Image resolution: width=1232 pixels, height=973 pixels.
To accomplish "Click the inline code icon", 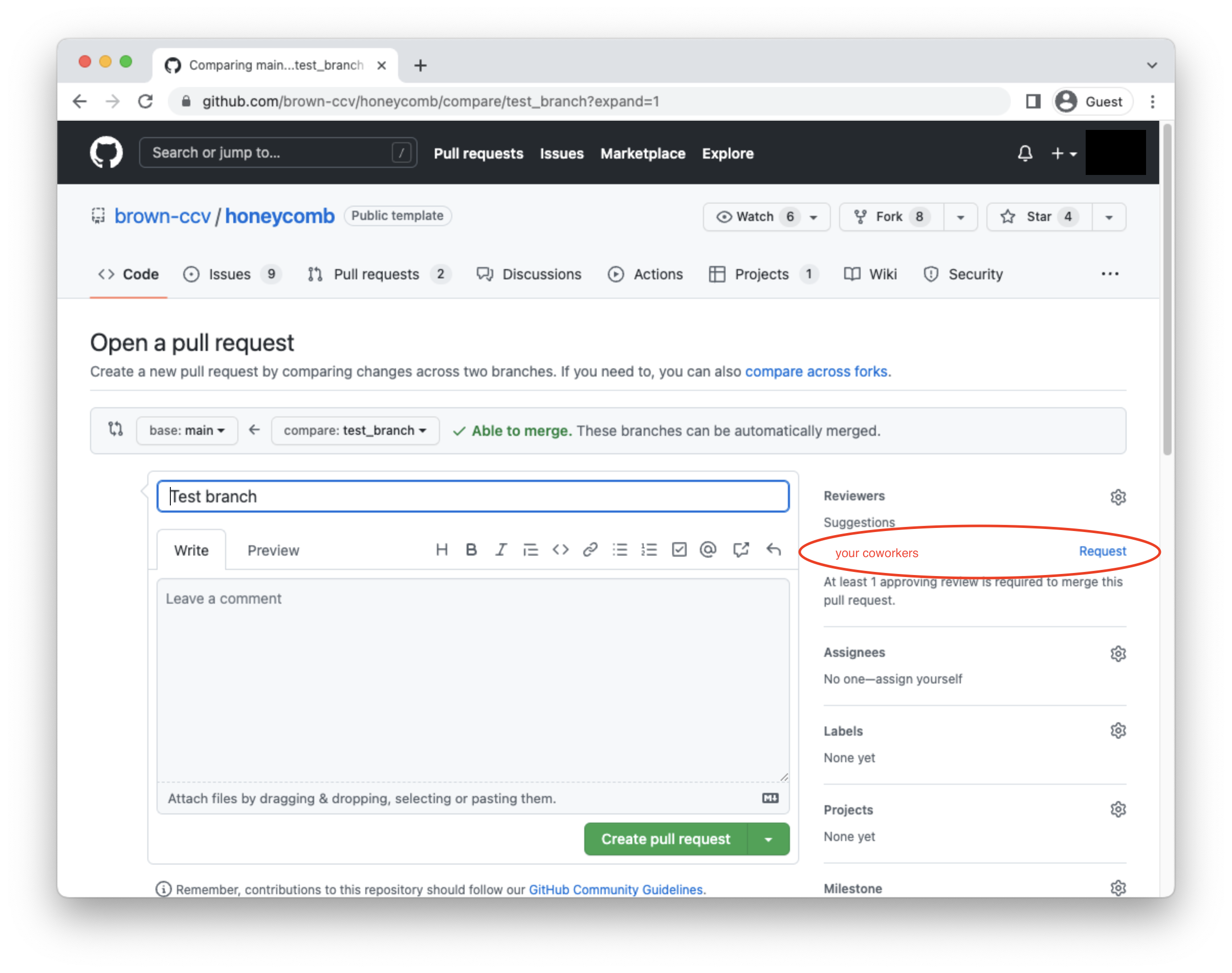I will click(x=561, y=550).
